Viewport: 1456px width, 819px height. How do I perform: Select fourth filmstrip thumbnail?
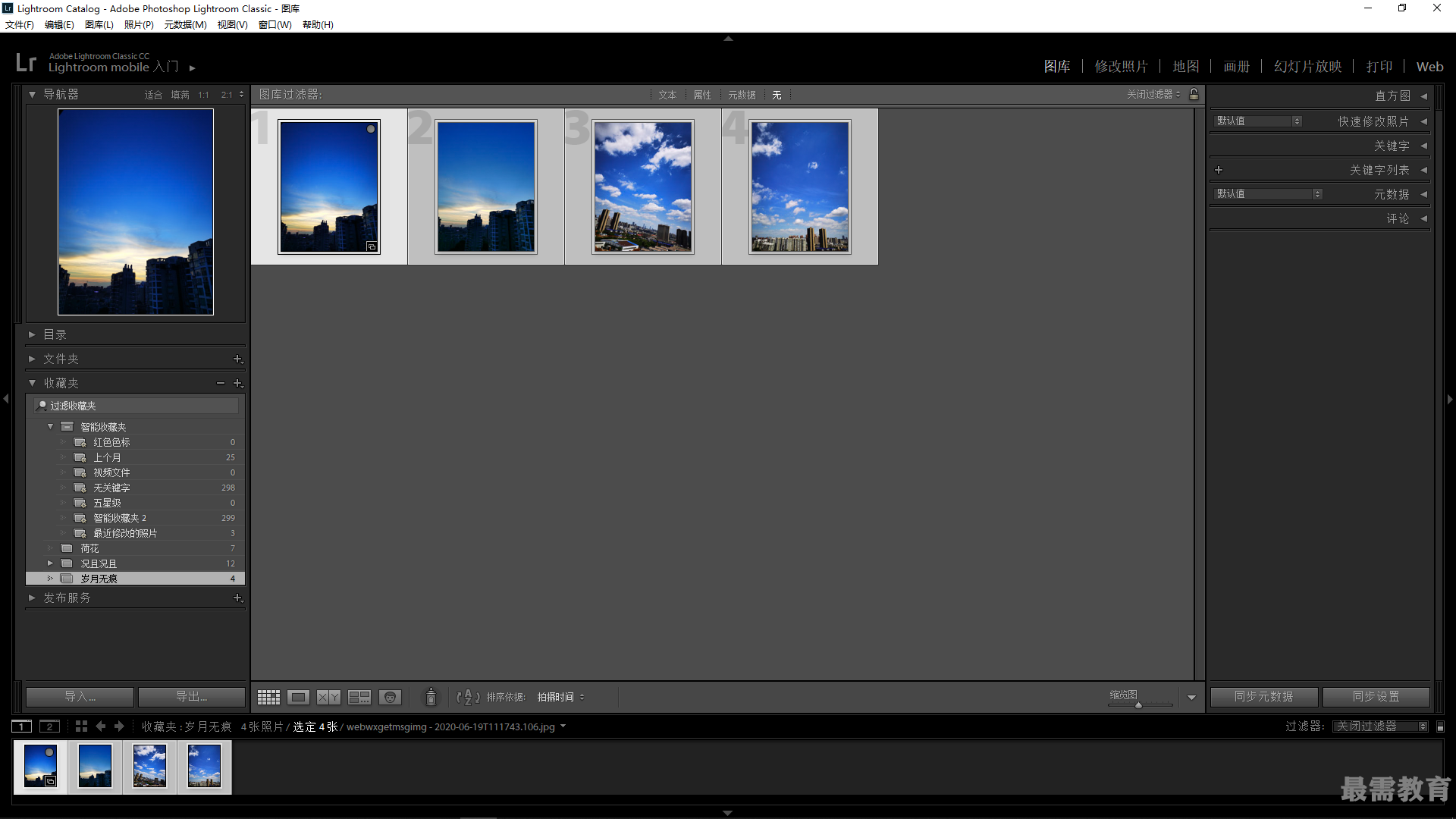coord(204,766)
